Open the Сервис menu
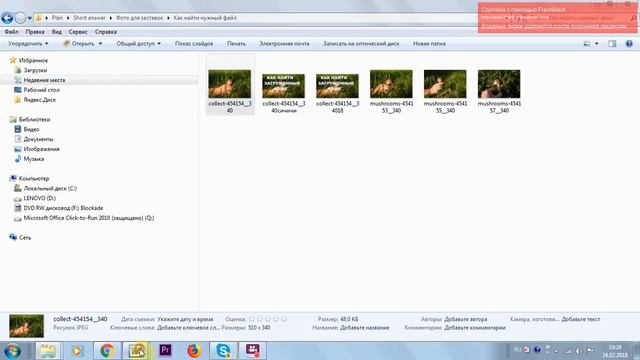The height and width of the screenshot is (360, 640). click(78, 31)
